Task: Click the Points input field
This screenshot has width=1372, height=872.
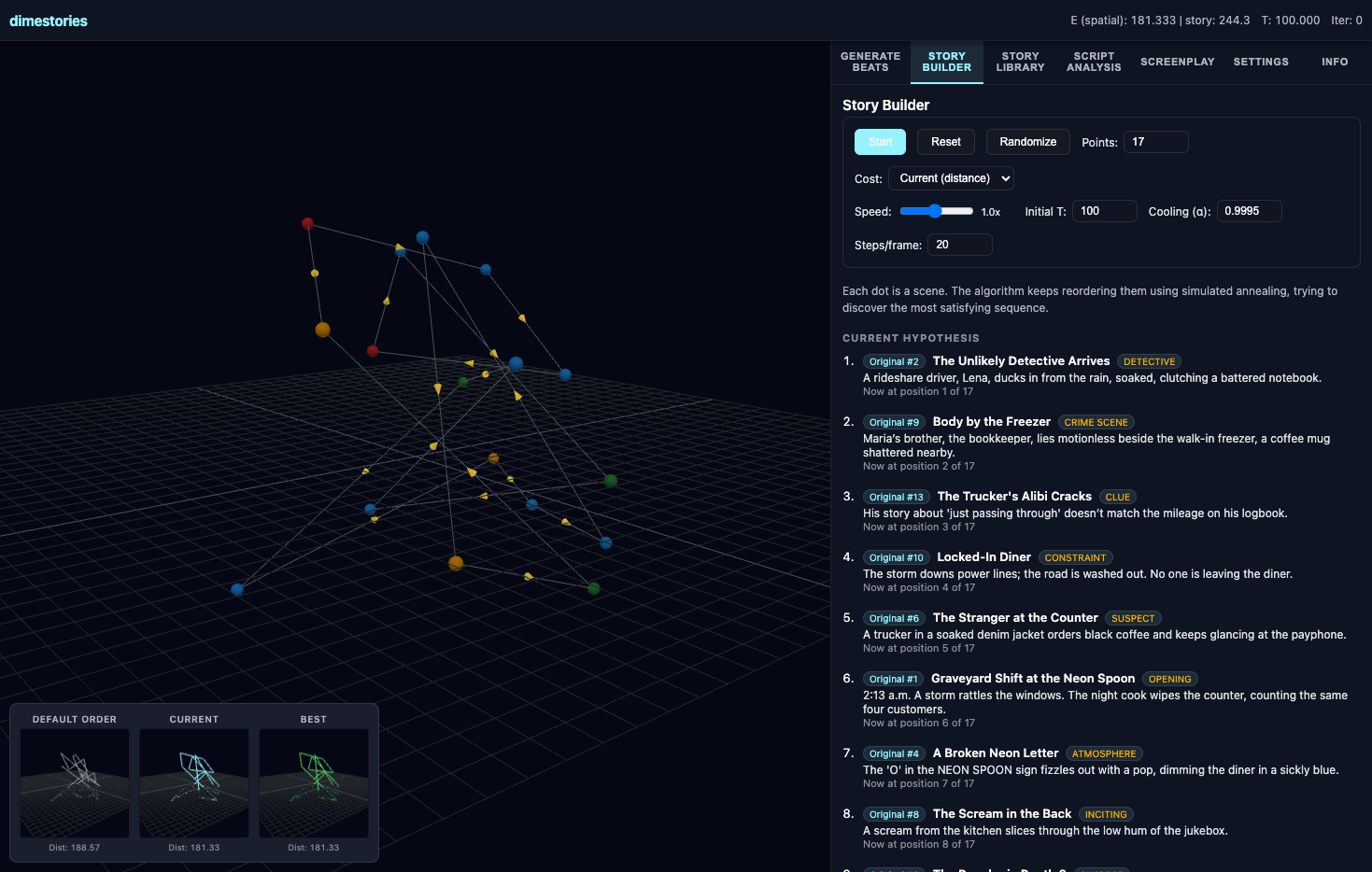Action: (1155, 142)
